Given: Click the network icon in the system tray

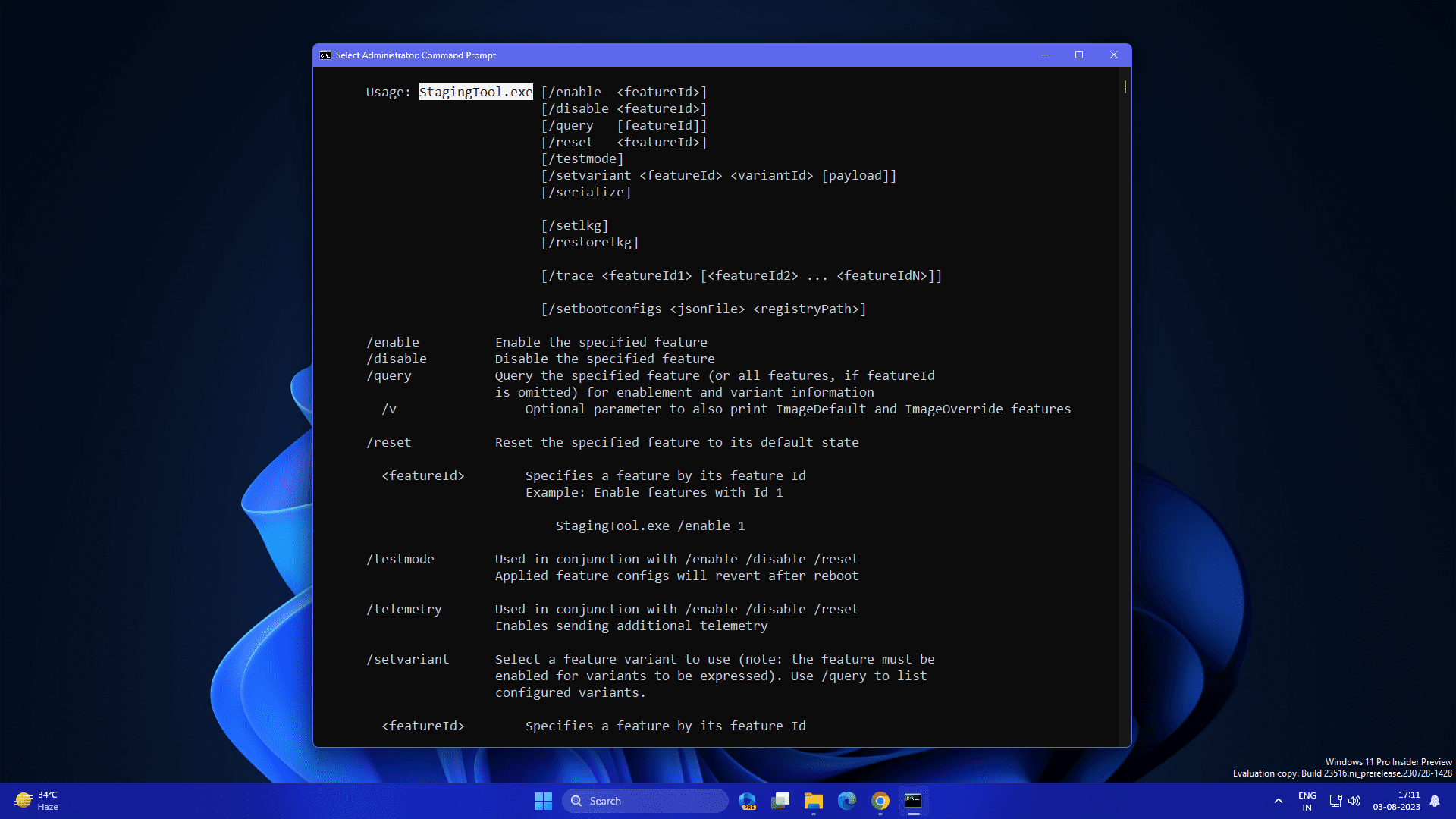Looking at the screenshot, I should click(1336, 801).
